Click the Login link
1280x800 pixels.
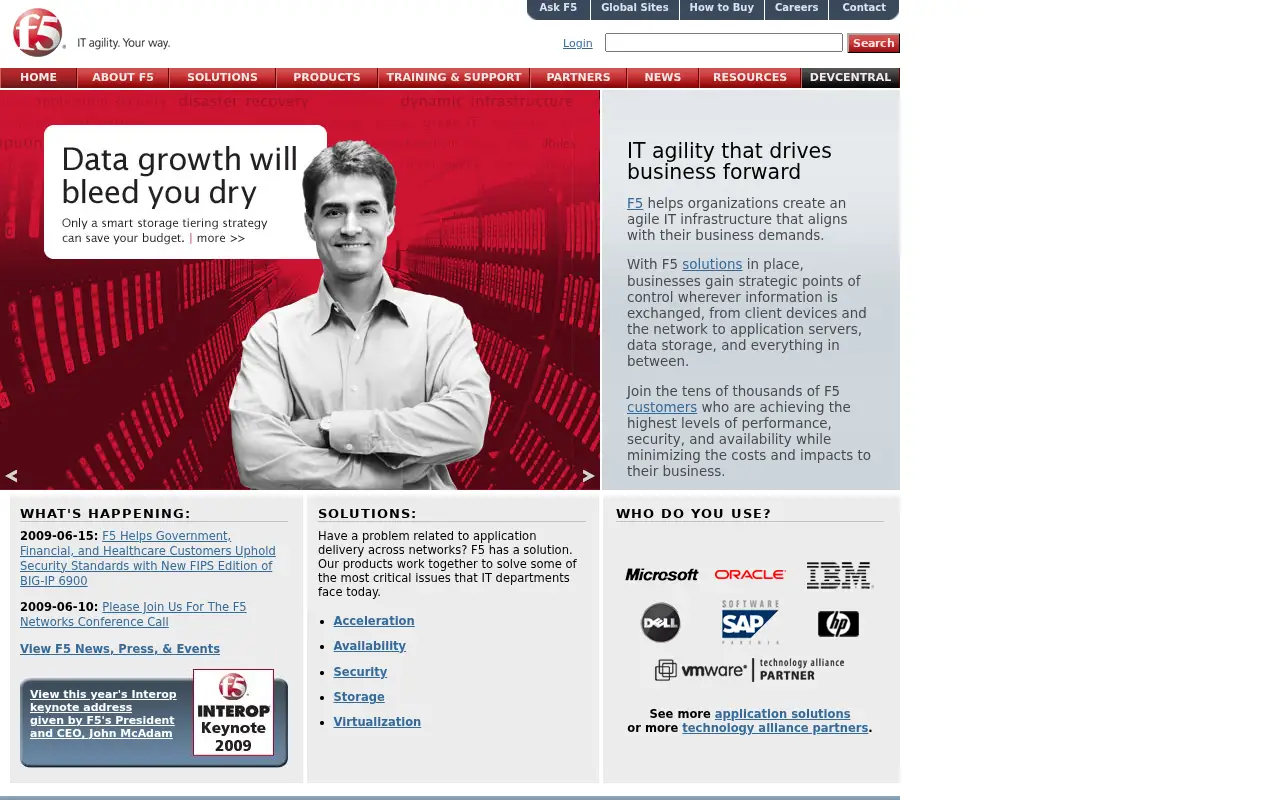click(x=578, y=44)
